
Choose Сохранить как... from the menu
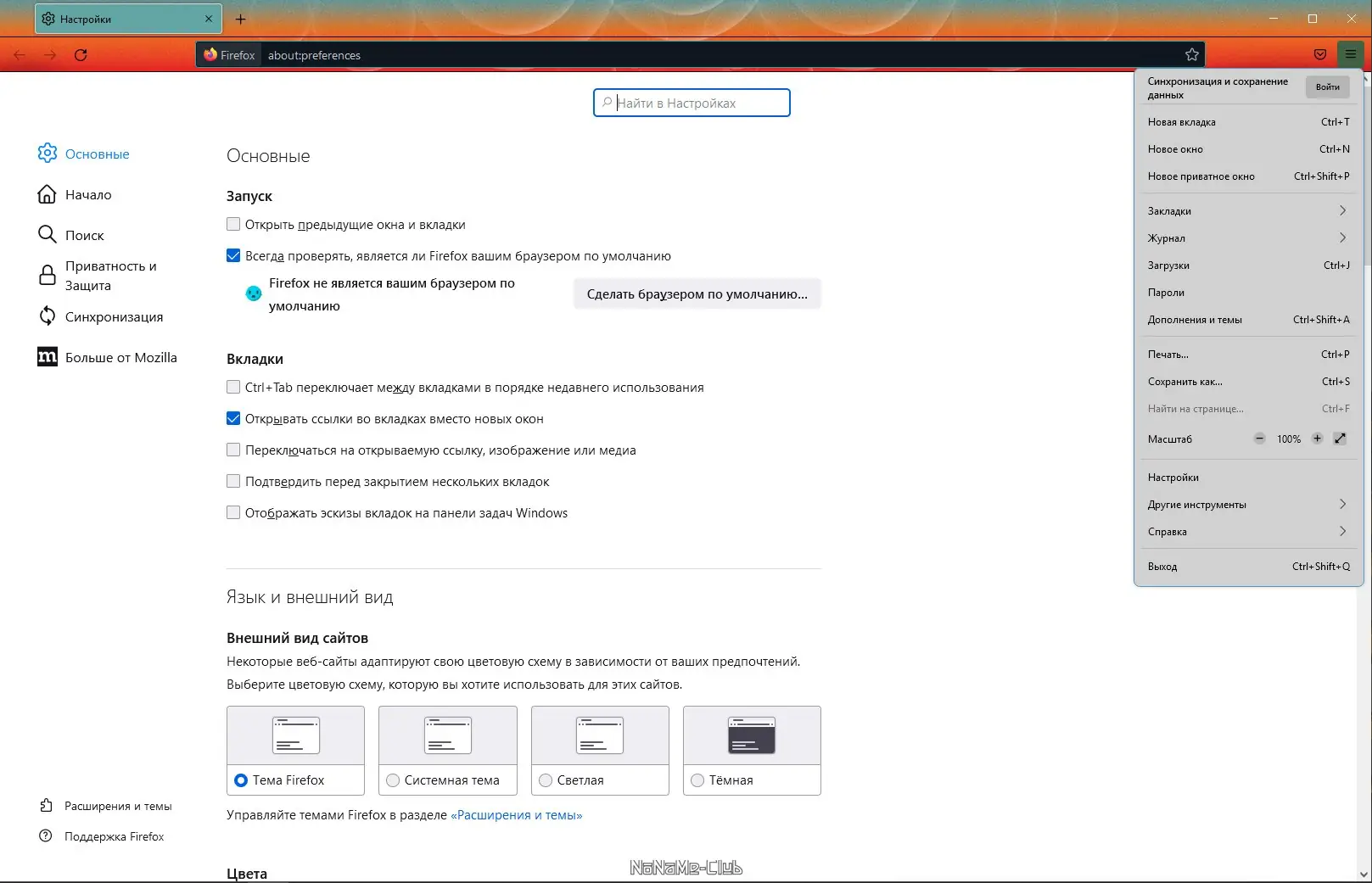tap(1248, 382)
